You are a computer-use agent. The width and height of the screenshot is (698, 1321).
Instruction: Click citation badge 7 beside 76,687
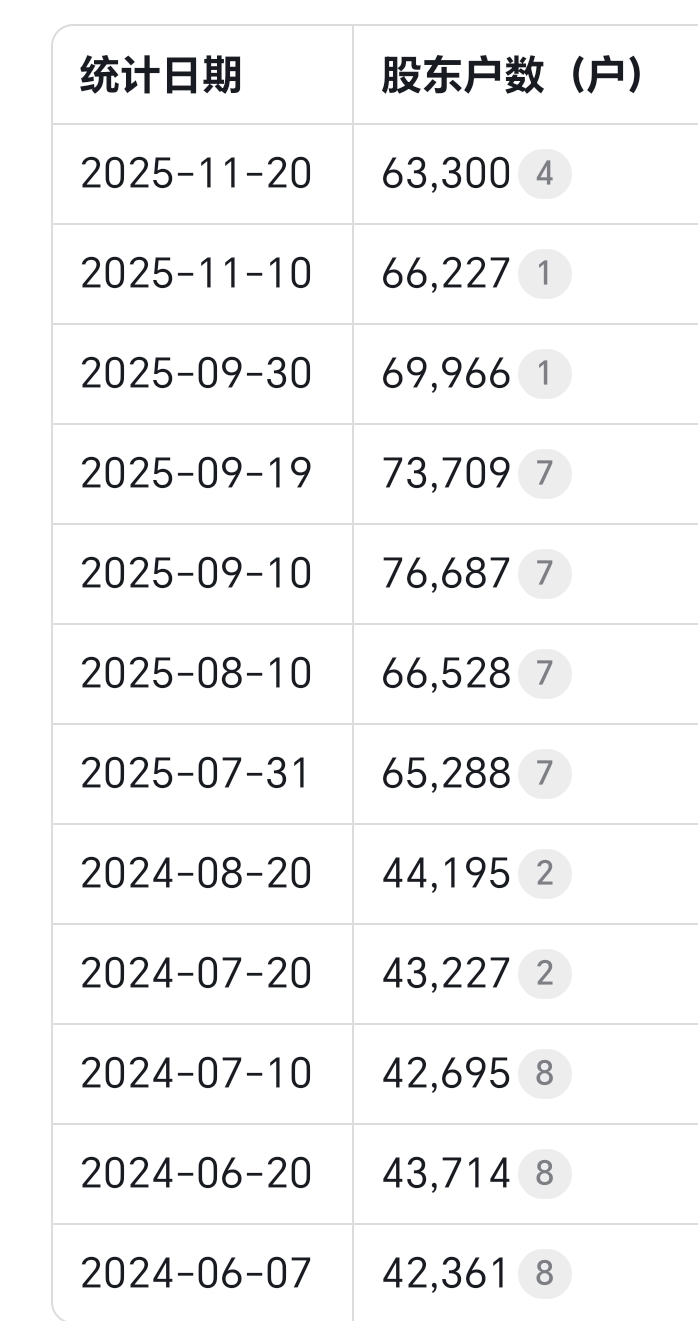(x=544, y=574)
